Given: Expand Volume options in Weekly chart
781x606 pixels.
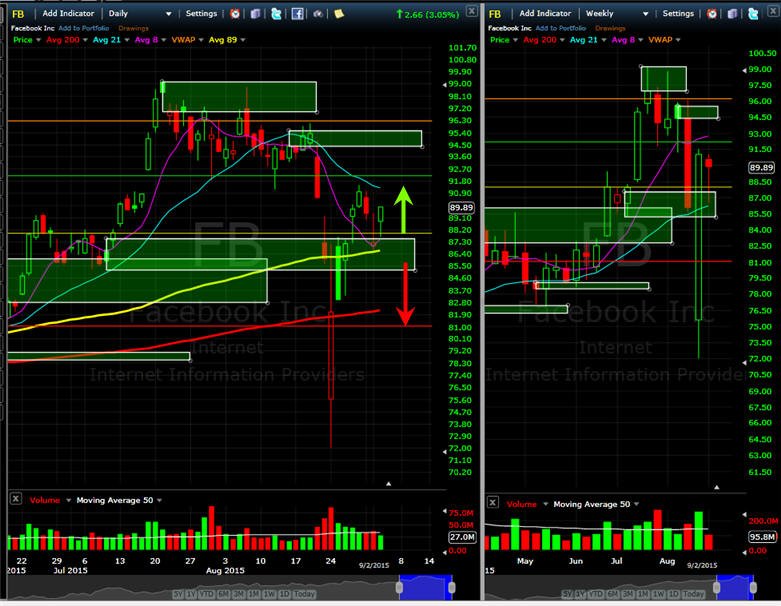Looking at the screenshot, I should pyautogui.click(x=545, y=504).
